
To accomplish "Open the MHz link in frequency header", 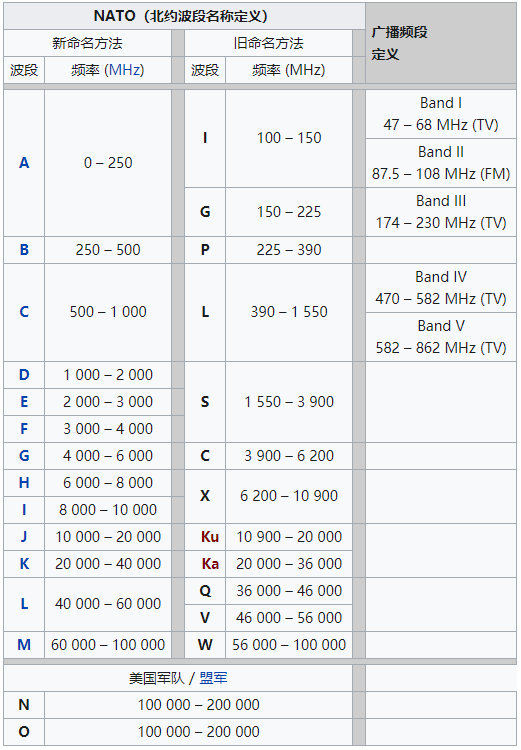I will 124,70.
